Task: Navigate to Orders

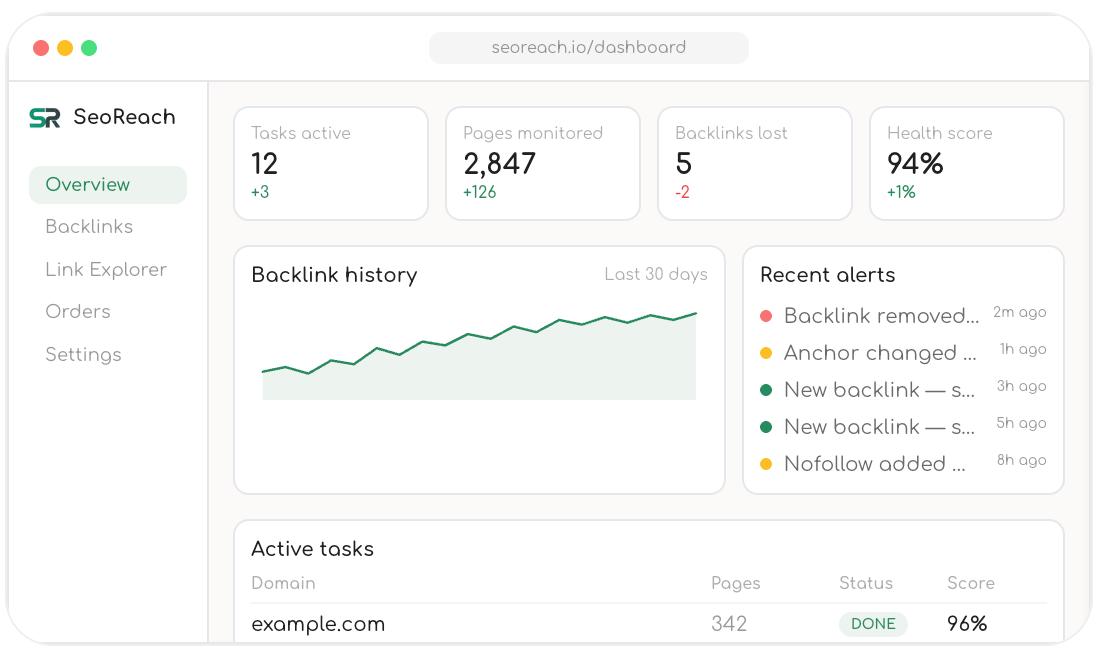Action: click(78, 312)
